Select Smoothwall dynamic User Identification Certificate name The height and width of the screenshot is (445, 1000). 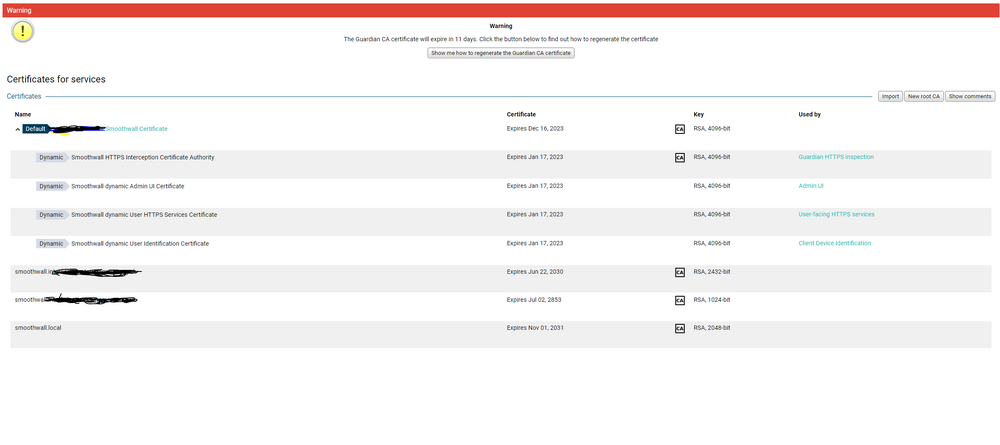click(x=140, y=244)
